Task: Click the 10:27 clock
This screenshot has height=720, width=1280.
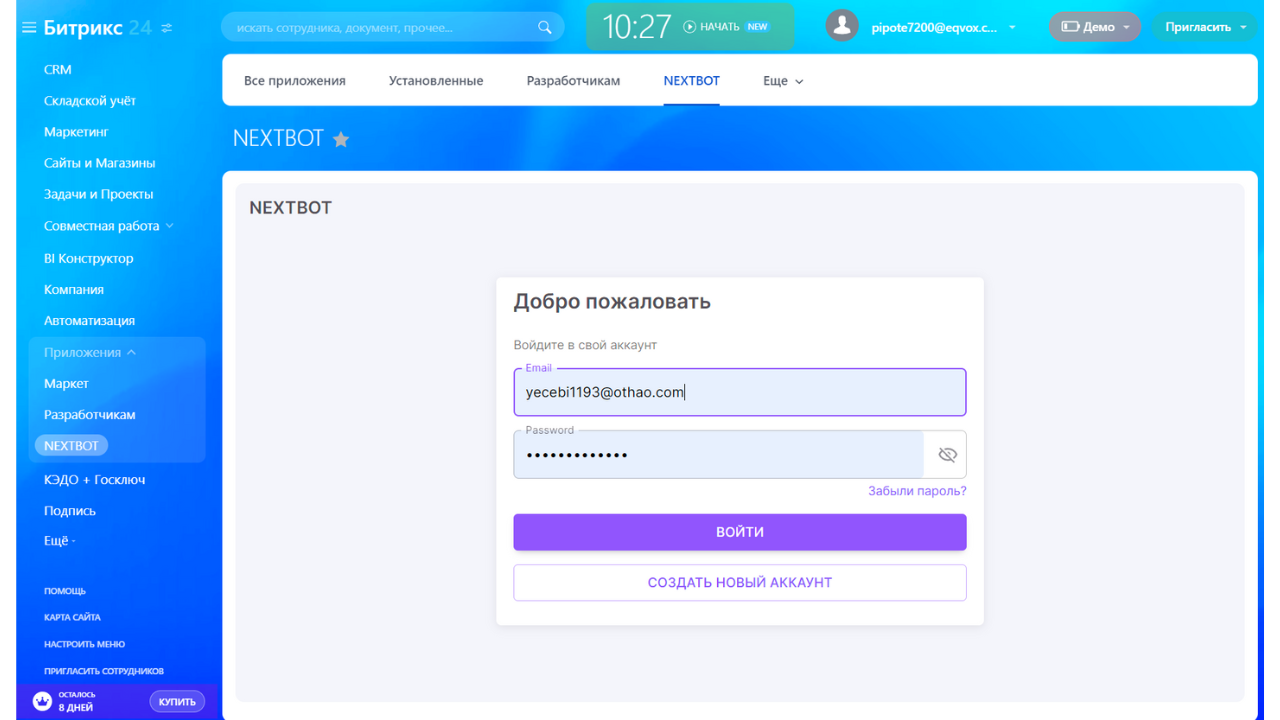Action: [637, 27]
